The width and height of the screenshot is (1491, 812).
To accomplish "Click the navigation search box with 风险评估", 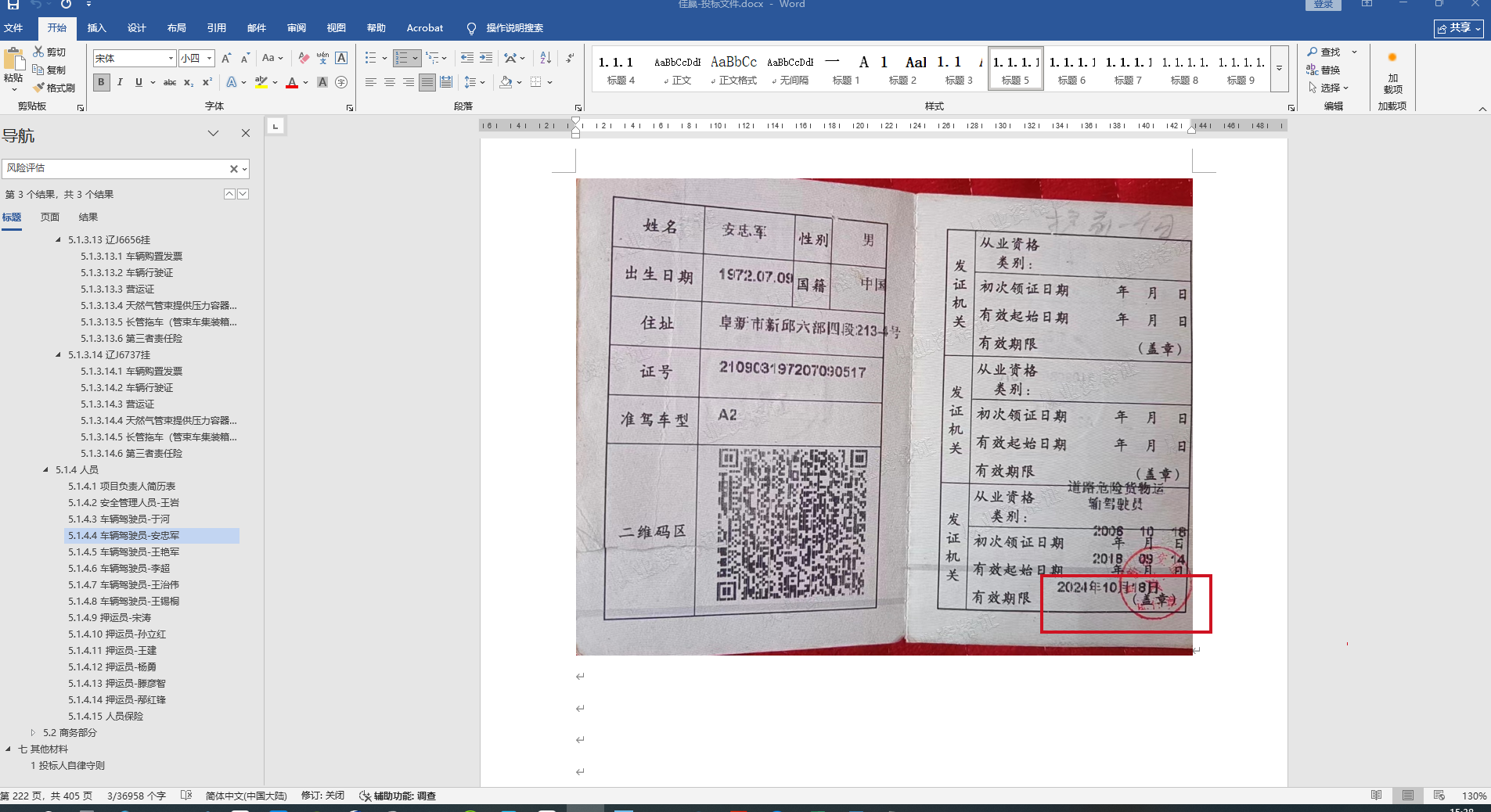I will tap(116, 168).
